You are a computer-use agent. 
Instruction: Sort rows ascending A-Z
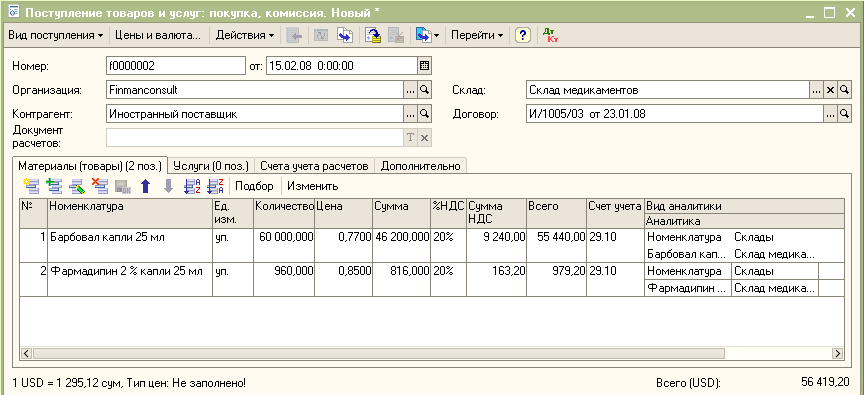click(191, 186)
